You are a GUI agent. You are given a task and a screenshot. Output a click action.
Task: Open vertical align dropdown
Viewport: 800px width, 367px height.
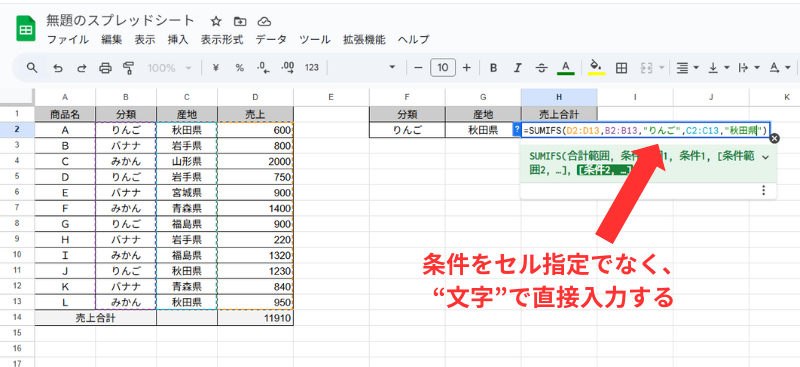pos(719,67)
